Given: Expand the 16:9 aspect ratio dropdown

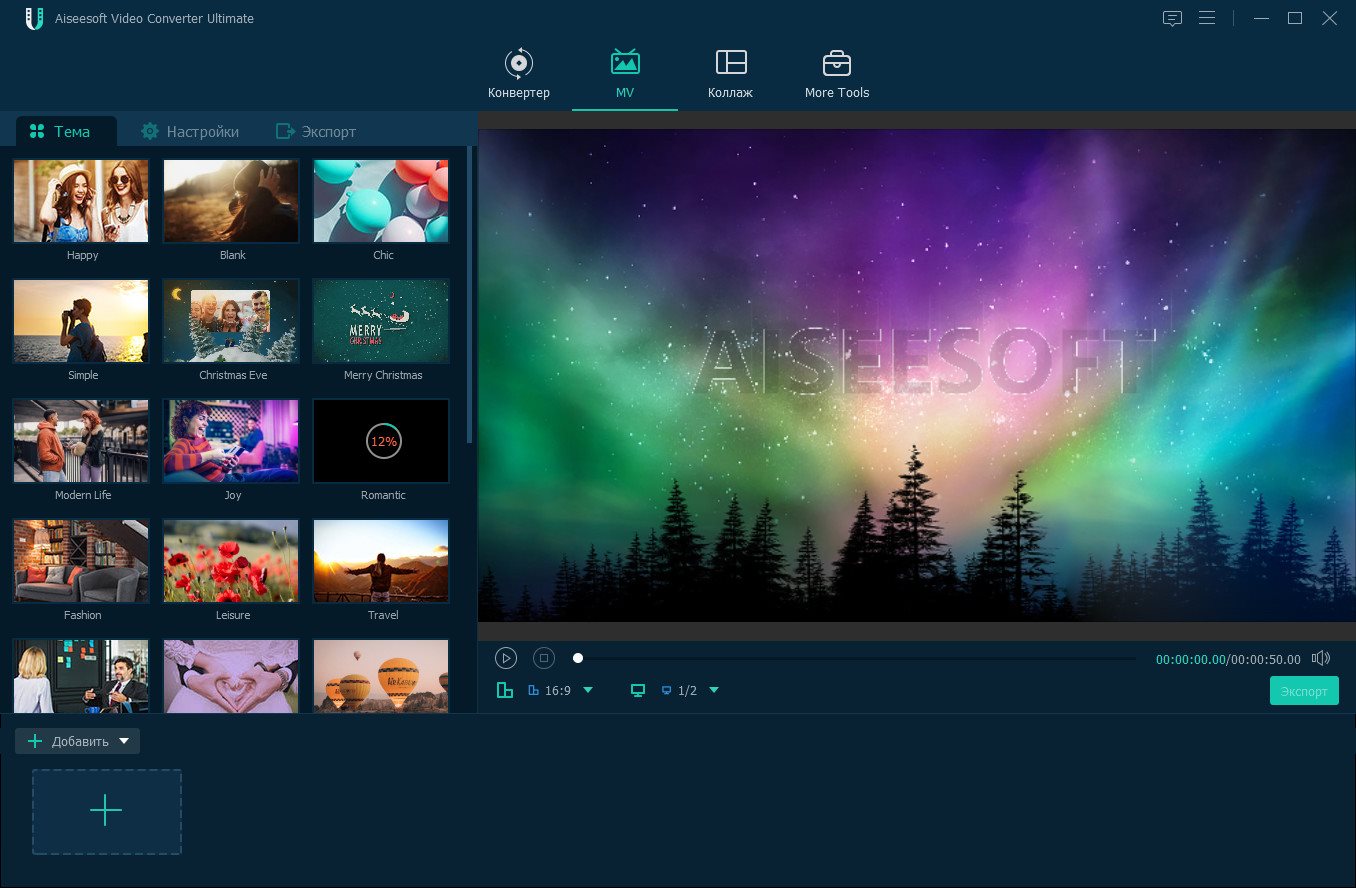Looking at the screenshot, I should (x=588, y=690).
